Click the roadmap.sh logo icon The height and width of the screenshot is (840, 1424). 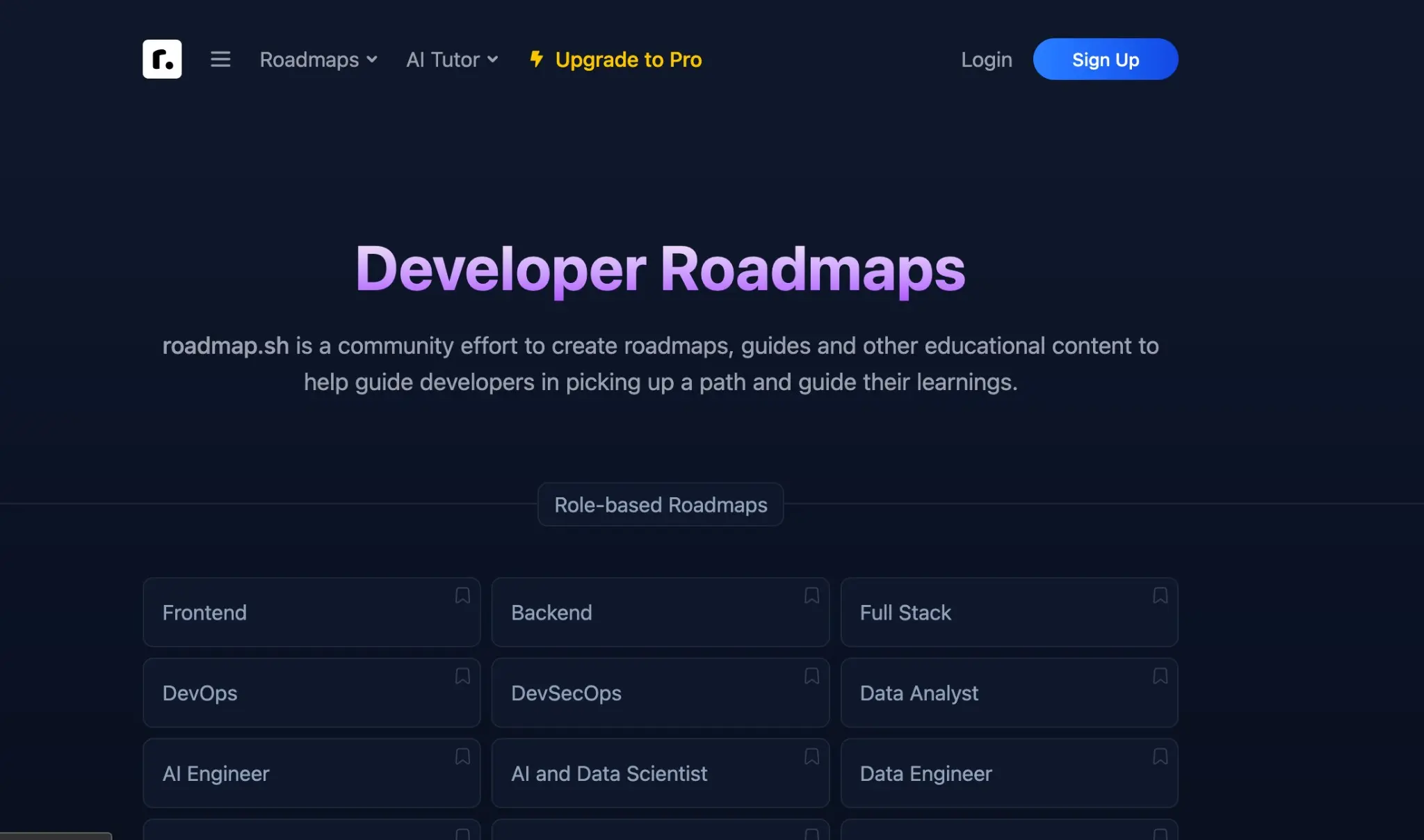pos(162,59)
